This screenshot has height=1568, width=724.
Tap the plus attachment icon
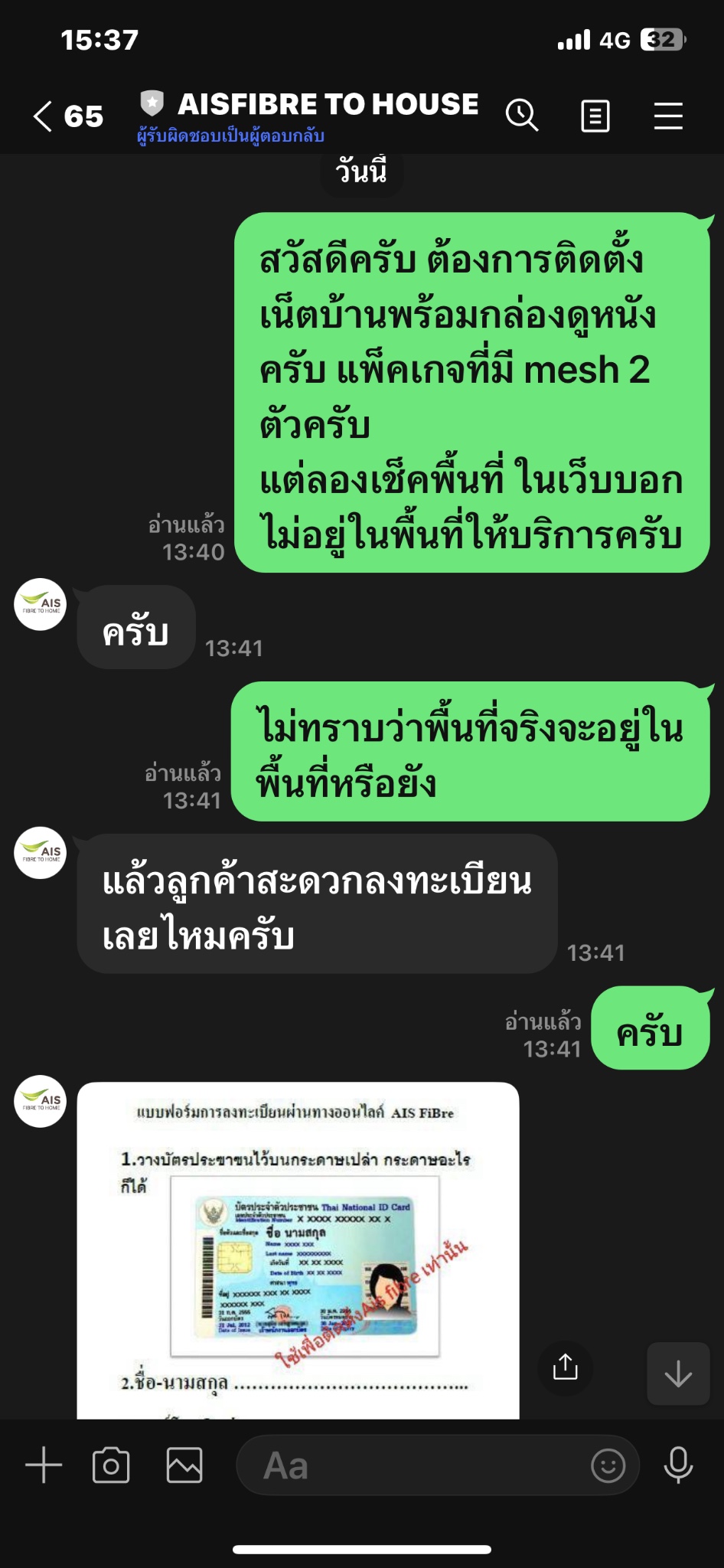tap(44, 1465)
